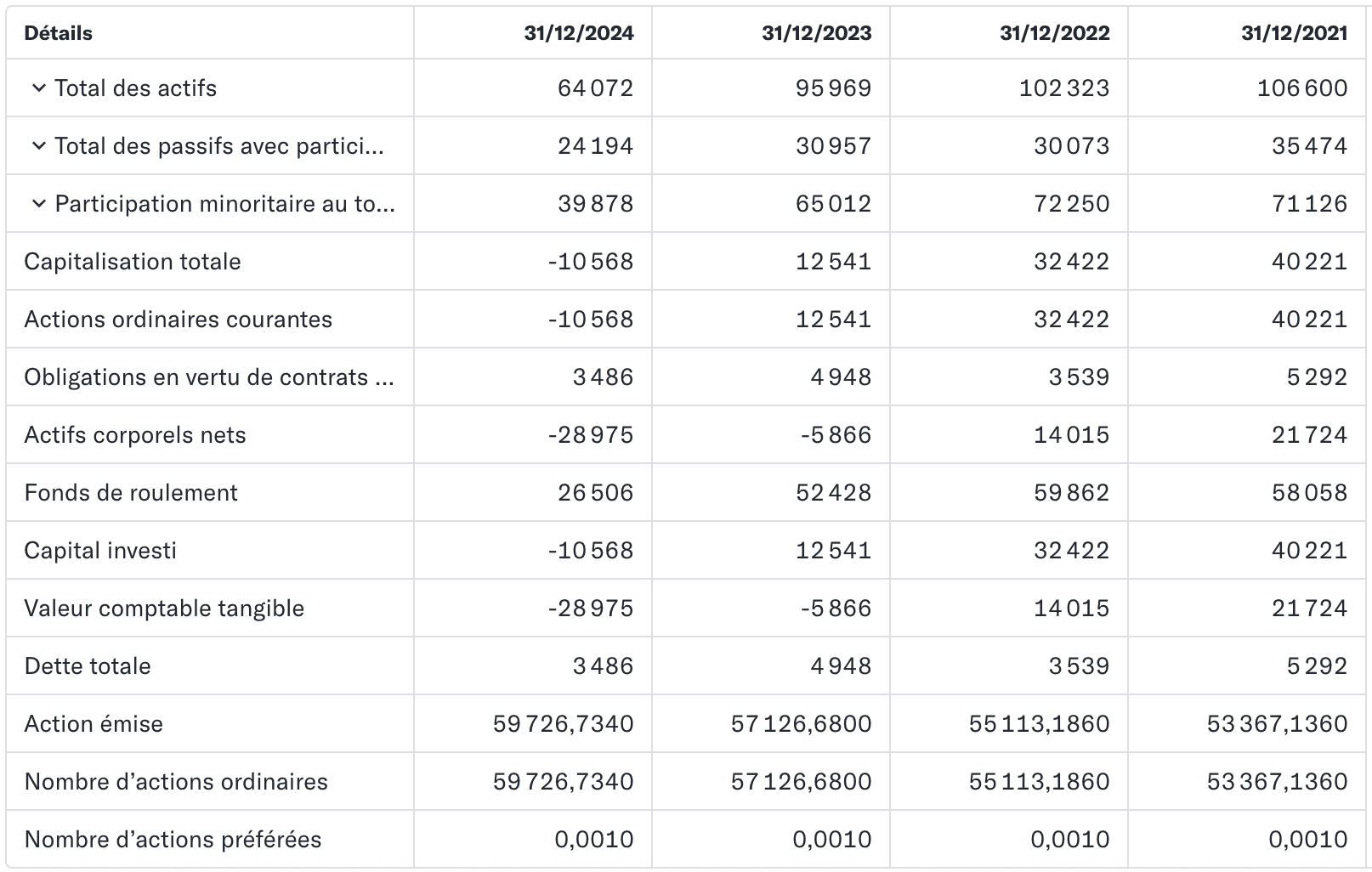Select Valeur comptable tangible row label
The image size is (1372, 872).
(x=164, y=608)
